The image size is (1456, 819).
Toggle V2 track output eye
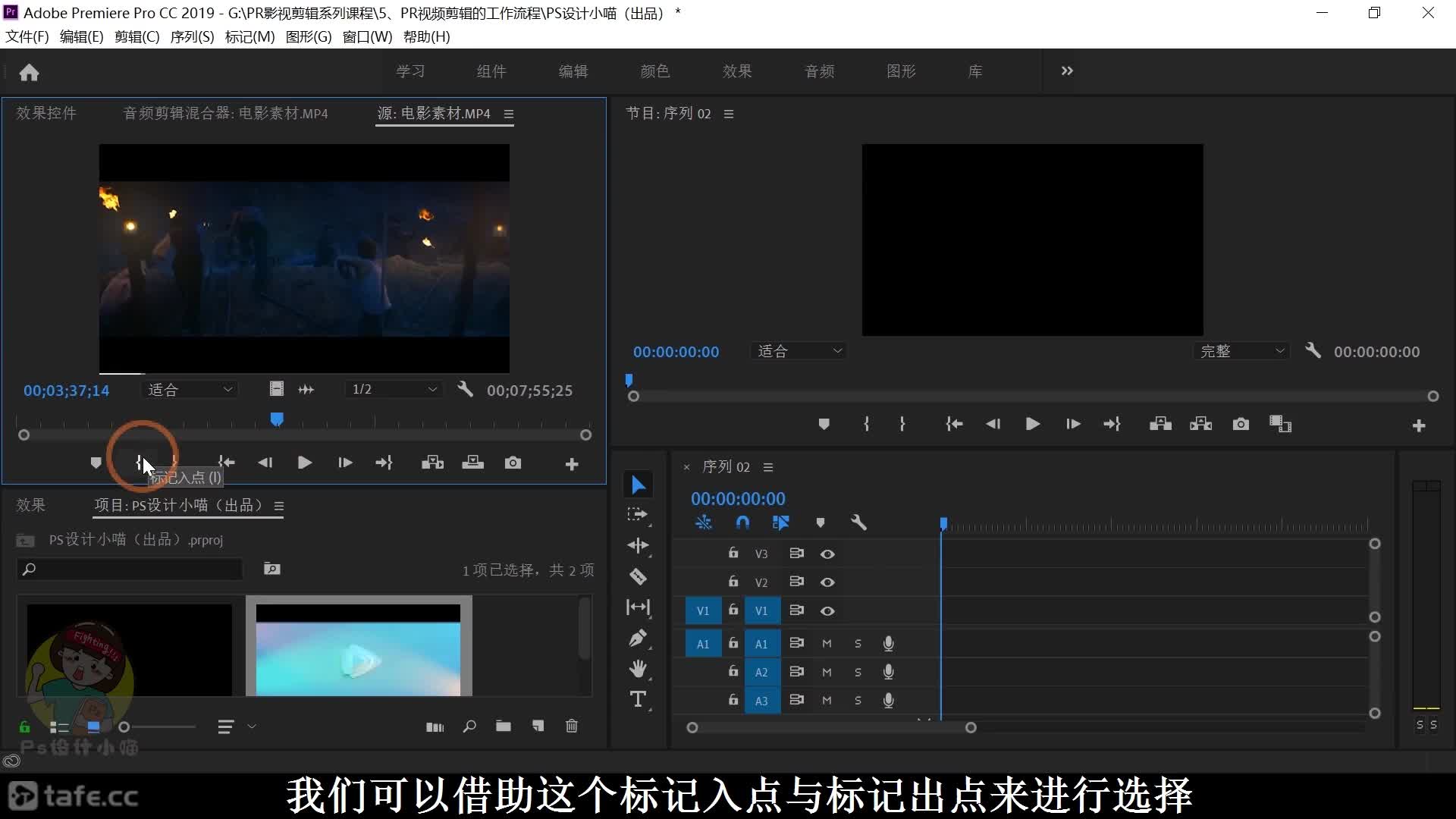click(x=827, y=582)
